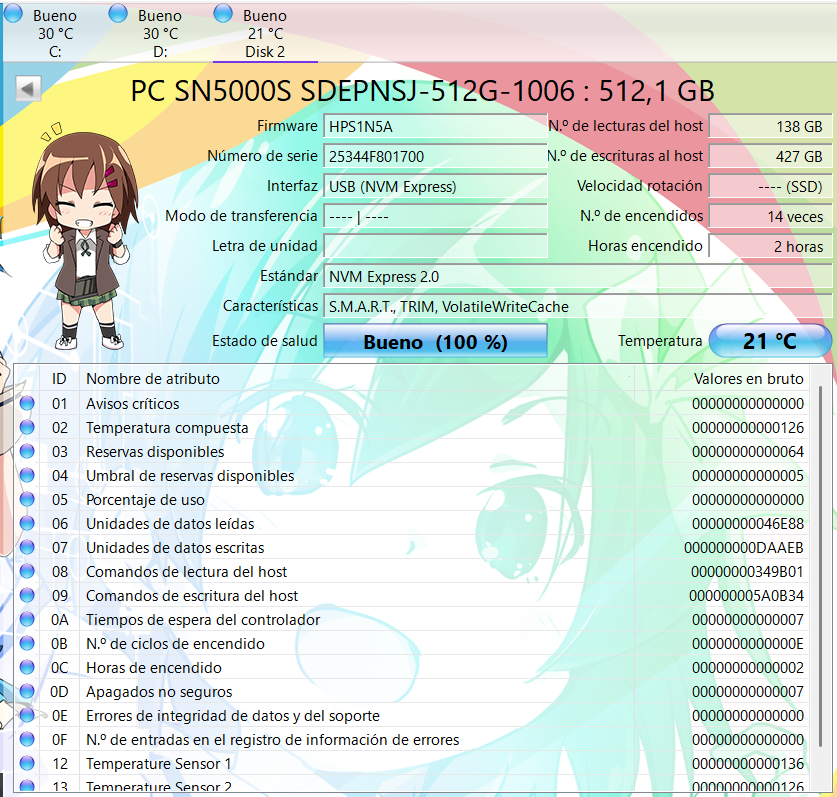Click the Estándar field NVM Express 2.0
837x797 pixels.
578,277
